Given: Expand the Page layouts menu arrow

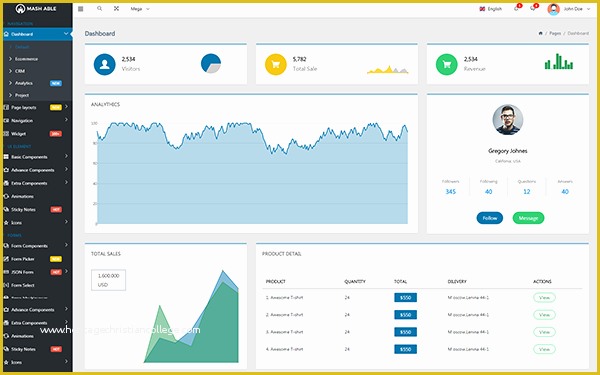Looking at the screenshot, I should coord(66,107).
